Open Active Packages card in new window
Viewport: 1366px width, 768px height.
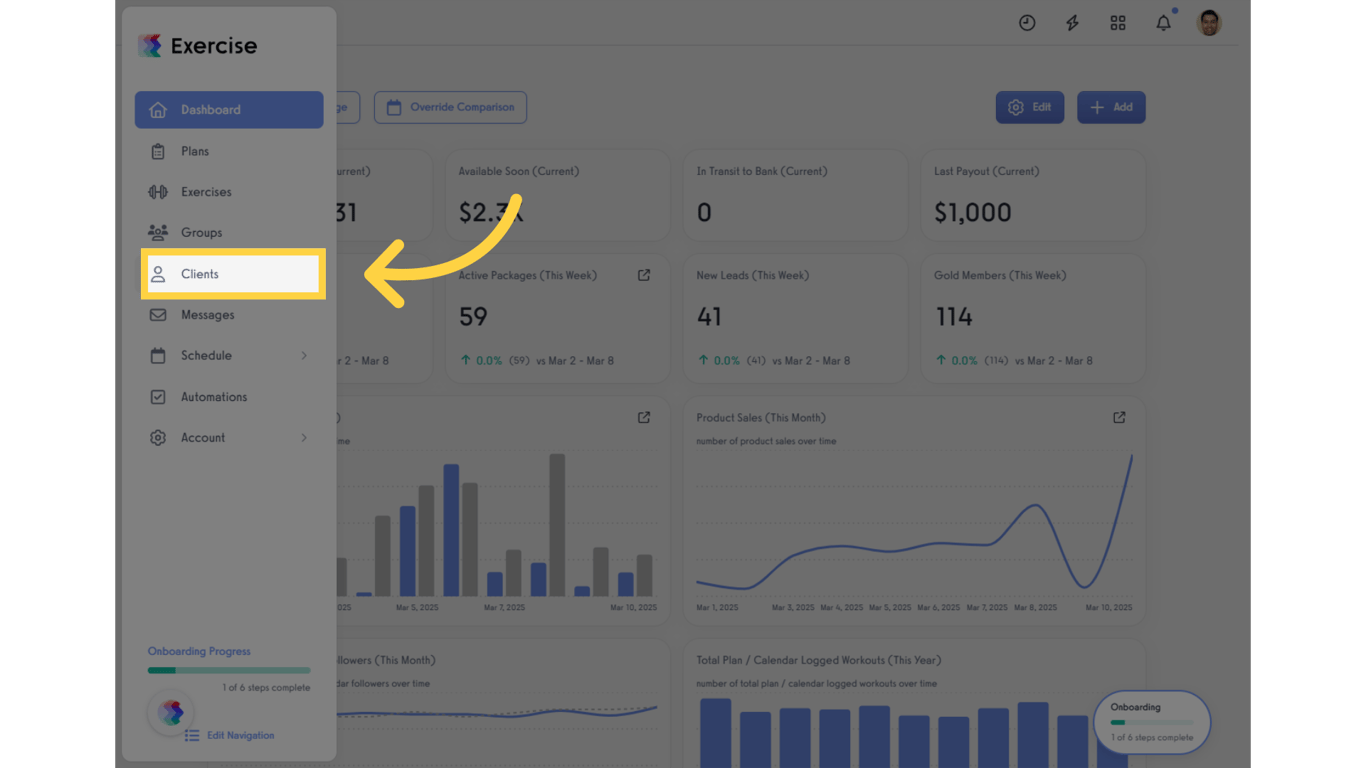644,275
